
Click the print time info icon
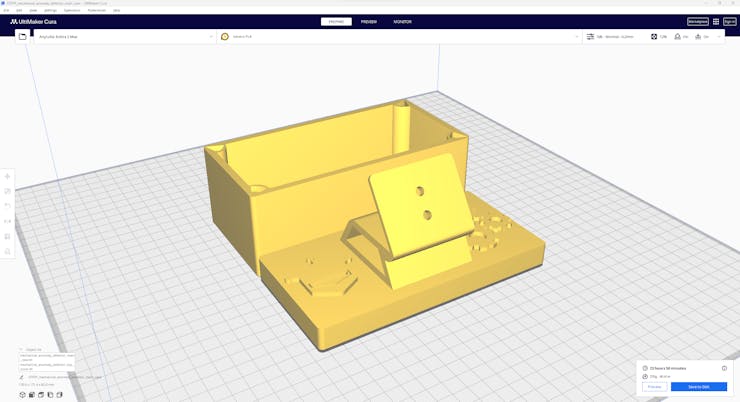coord(724,368)
